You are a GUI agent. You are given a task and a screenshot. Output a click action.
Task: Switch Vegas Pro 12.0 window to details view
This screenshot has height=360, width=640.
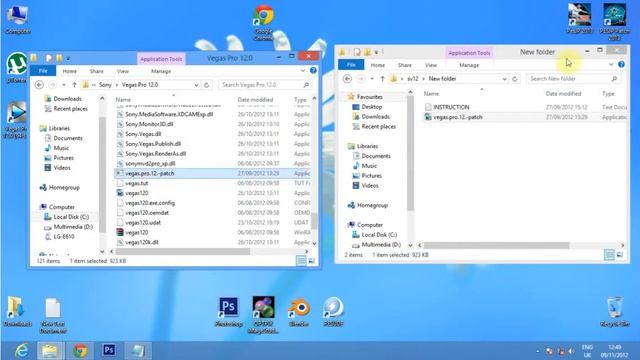301,261
